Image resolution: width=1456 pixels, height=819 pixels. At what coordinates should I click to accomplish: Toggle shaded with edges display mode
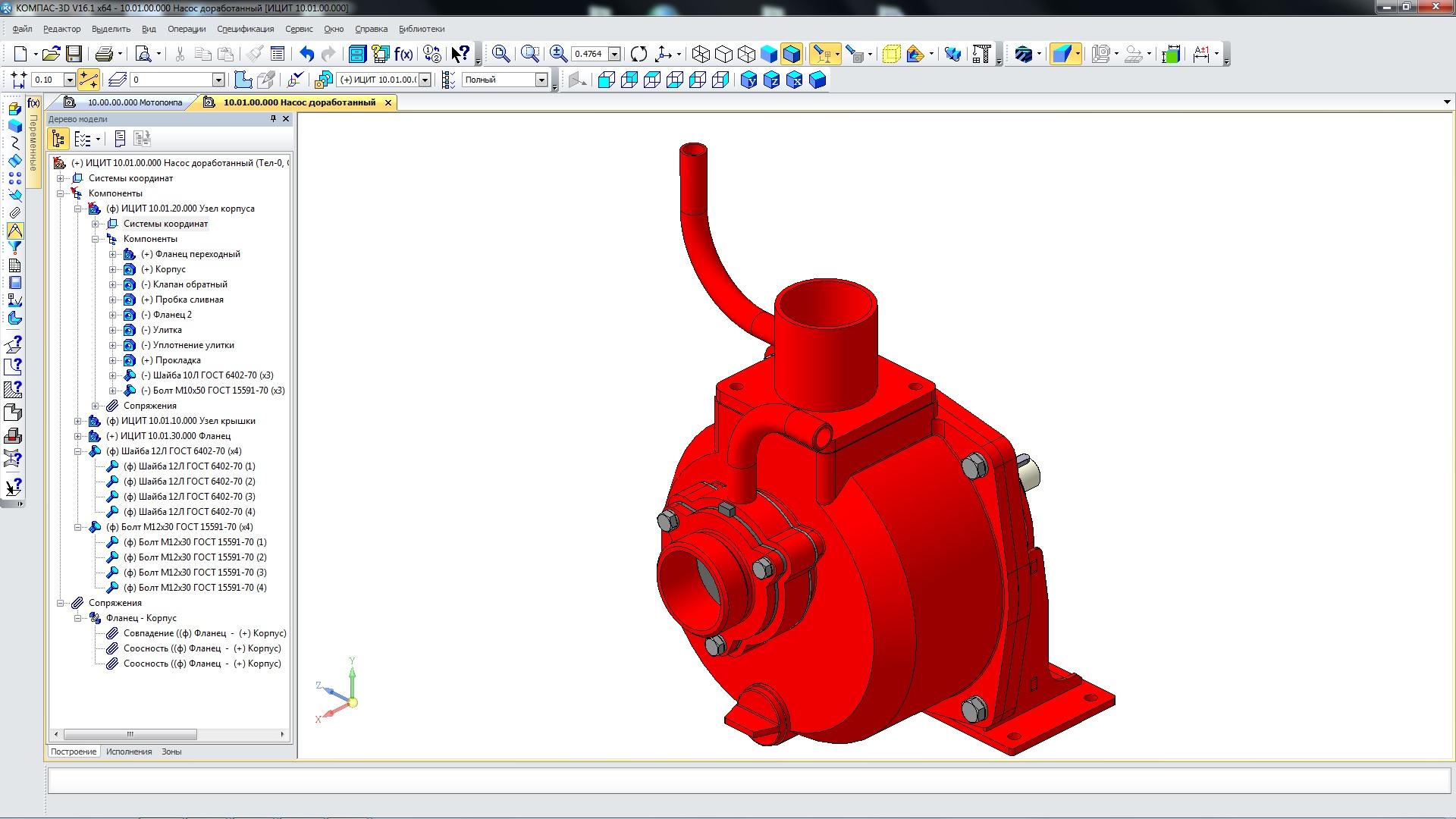coord(791,54)
